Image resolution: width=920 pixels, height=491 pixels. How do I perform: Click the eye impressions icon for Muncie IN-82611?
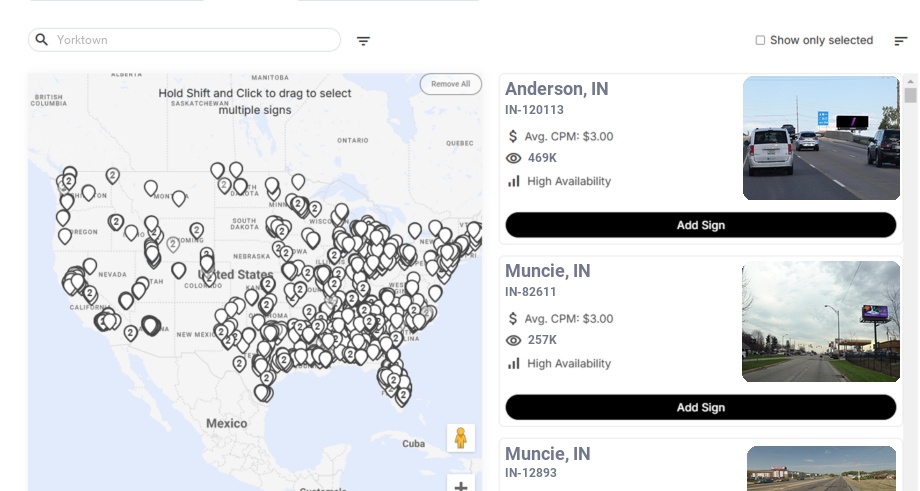(514, 340)
